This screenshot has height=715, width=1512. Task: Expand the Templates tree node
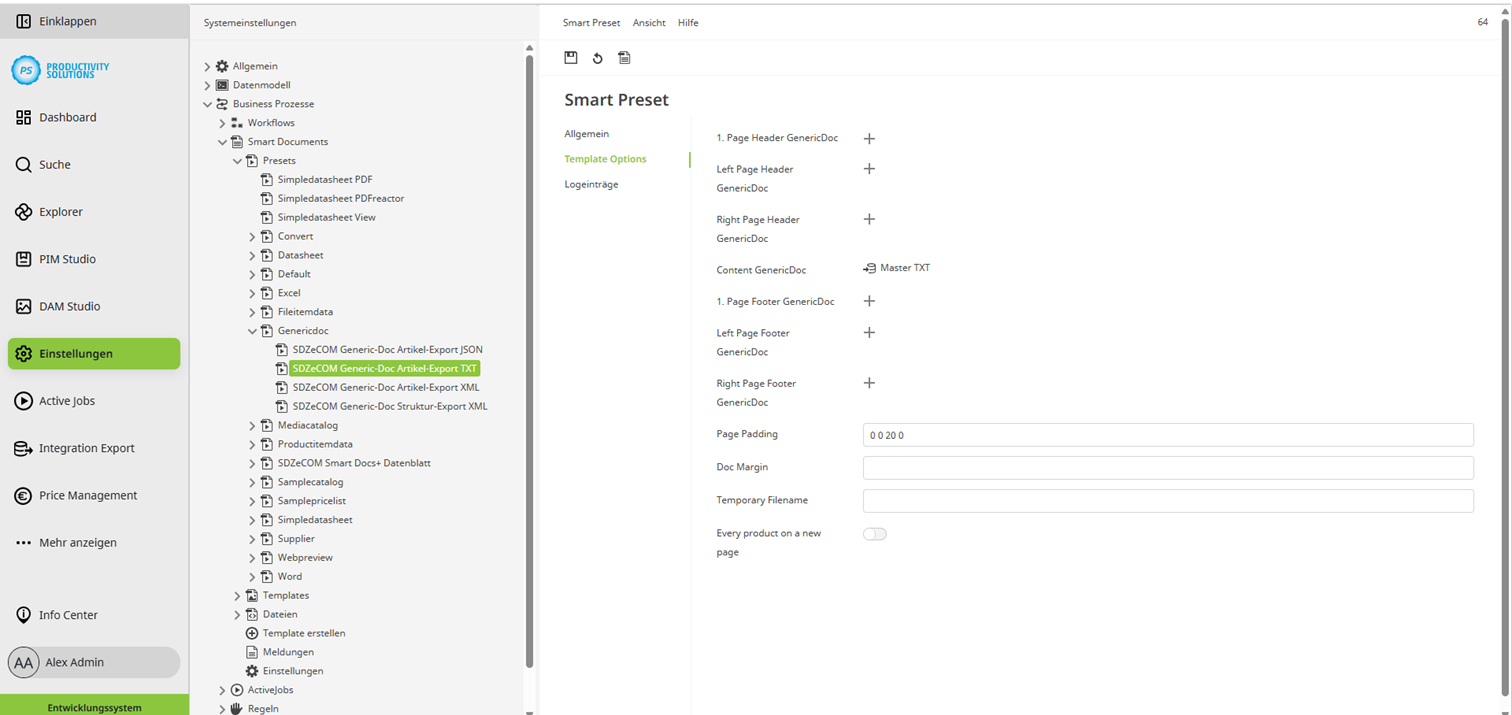[237, 594]
